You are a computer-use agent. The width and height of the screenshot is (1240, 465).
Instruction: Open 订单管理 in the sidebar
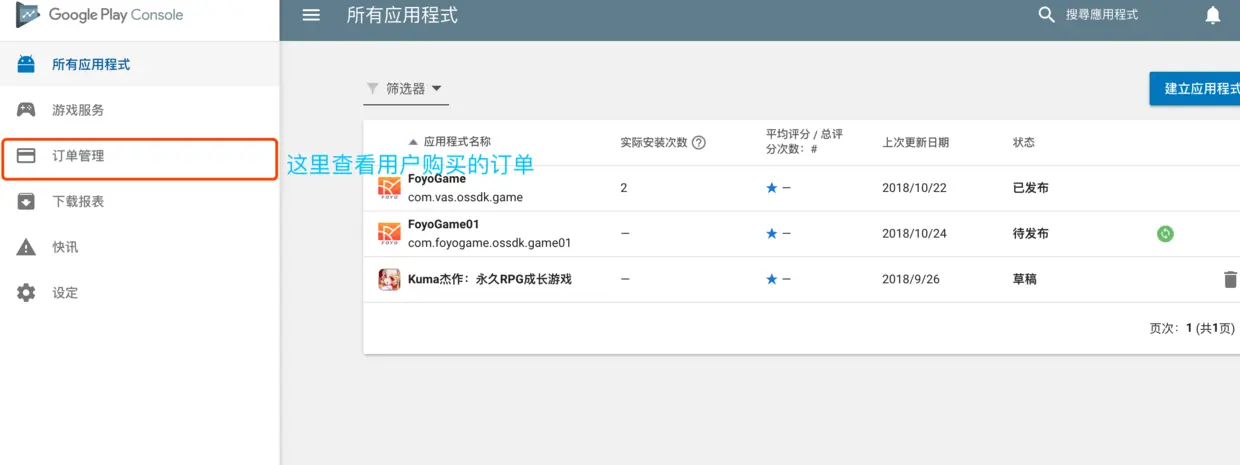pos(140,156)
